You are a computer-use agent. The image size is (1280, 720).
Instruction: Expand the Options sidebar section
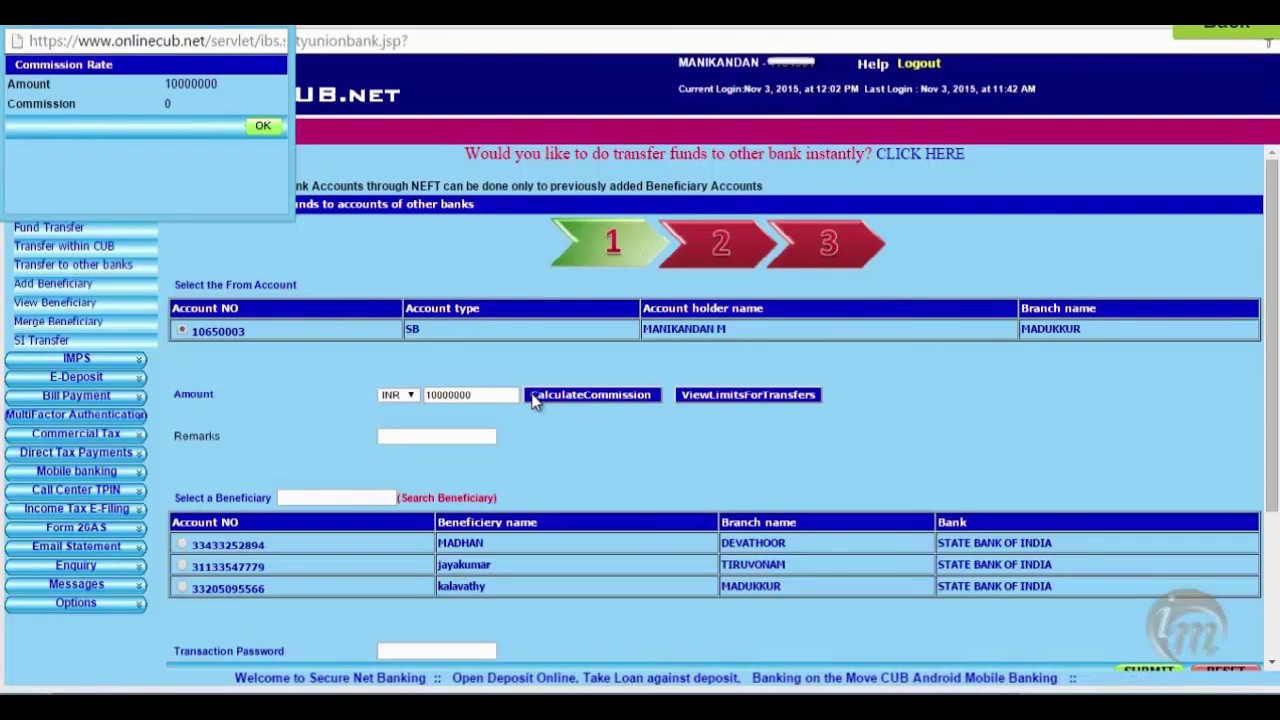(x=76, y=604)
